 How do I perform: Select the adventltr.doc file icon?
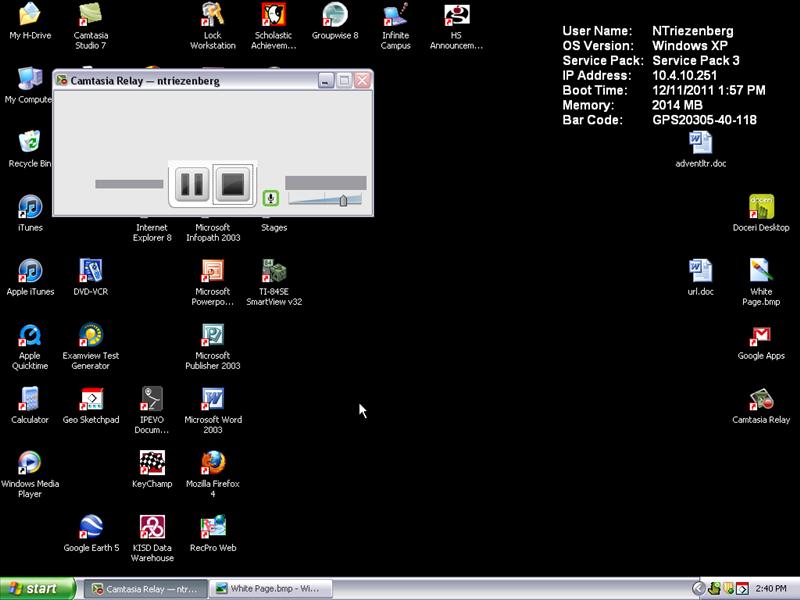pyautogui.click(x=701, y=142)
